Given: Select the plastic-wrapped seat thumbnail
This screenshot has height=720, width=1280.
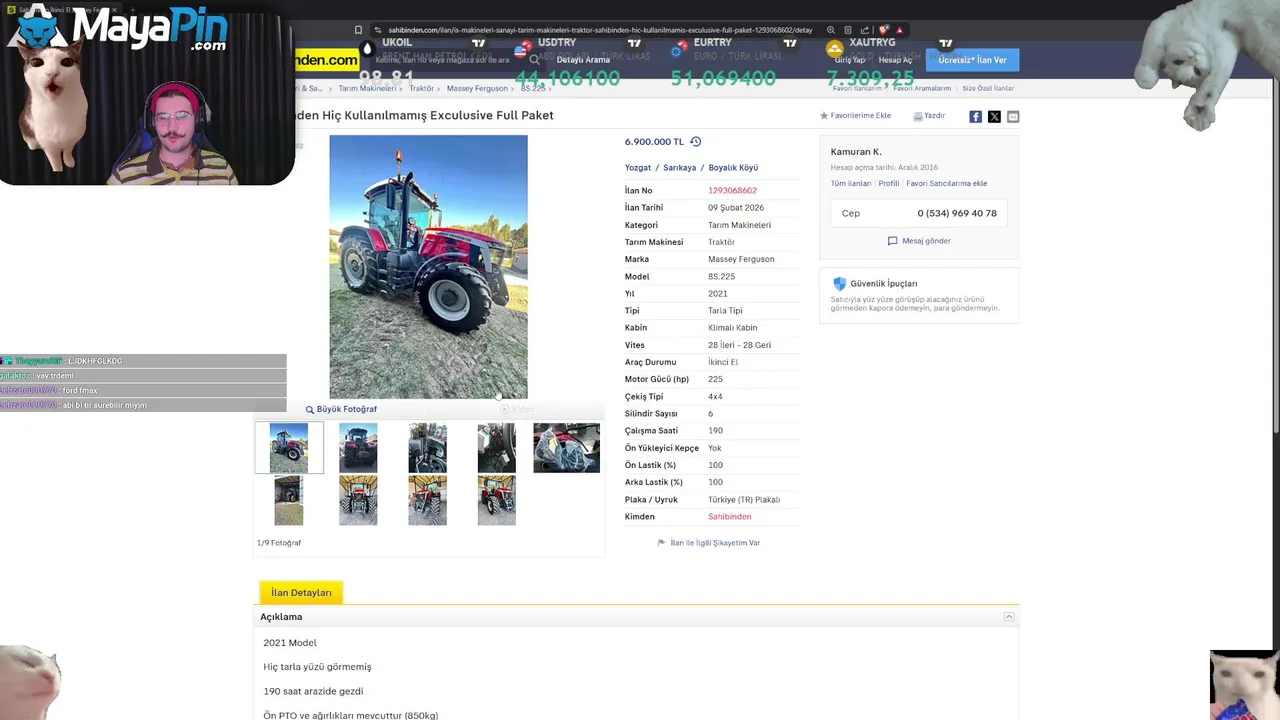Looking at the screenshot, I should coord(566,447).
